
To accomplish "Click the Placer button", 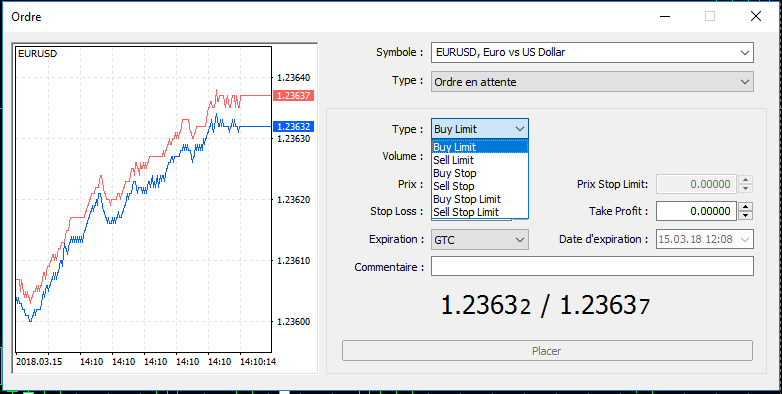I will click(x=547, y=351).
